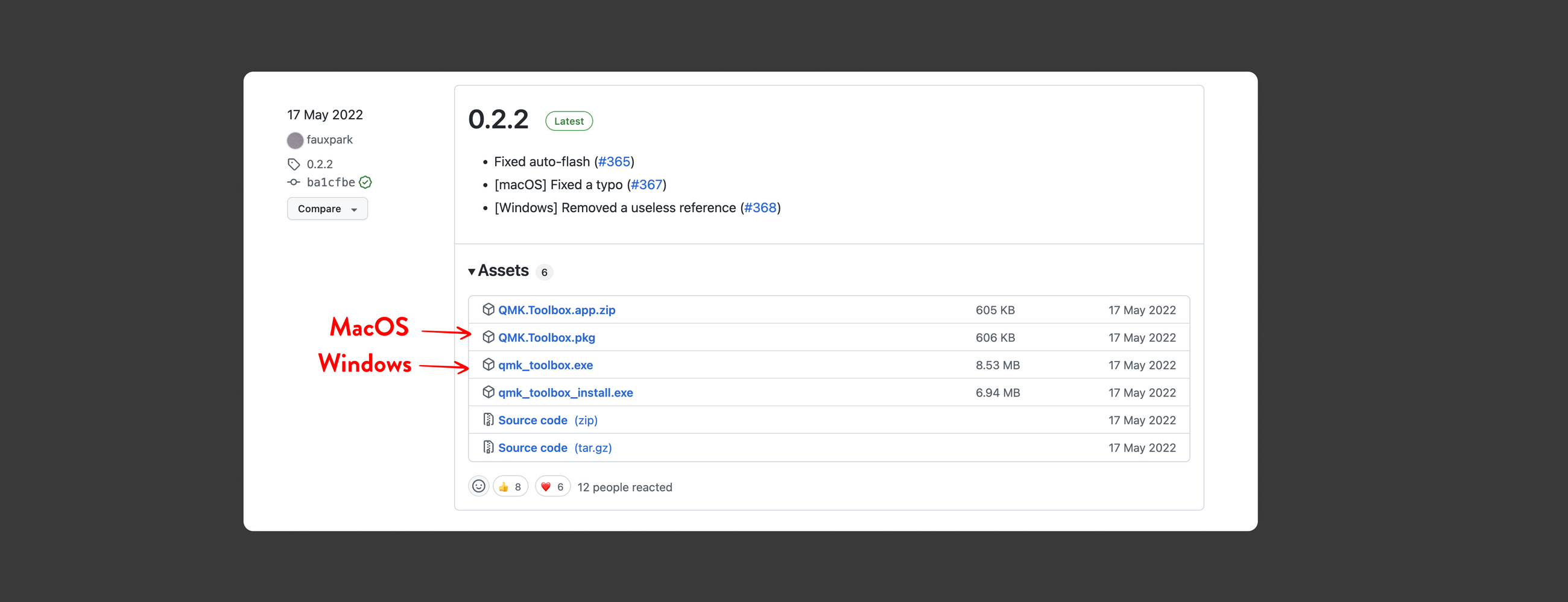This screenshot has width=1568, height=602.
Task: Click the package icon beside qmk_toolbox.exe
Action: [487, 364]
